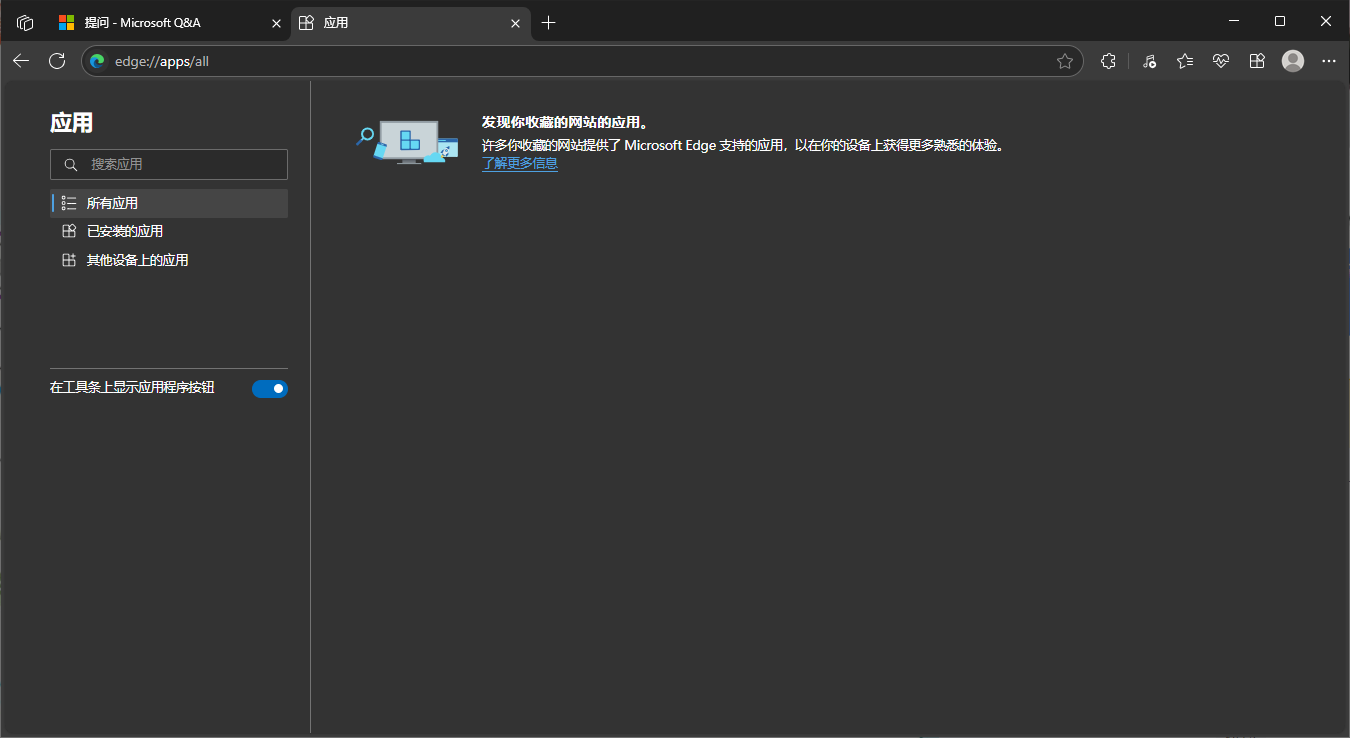The height and width of the screenshot is (738, 1350).
Task: Switch to 提问 - Microsoft Q&A tab
Action: (x=169, y=23)
